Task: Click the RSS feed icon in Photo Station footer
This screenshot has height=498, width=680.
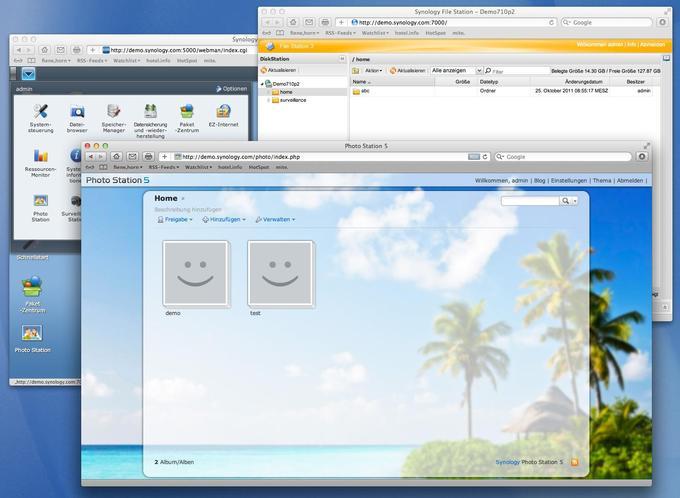Action: [x=574, y=462]
